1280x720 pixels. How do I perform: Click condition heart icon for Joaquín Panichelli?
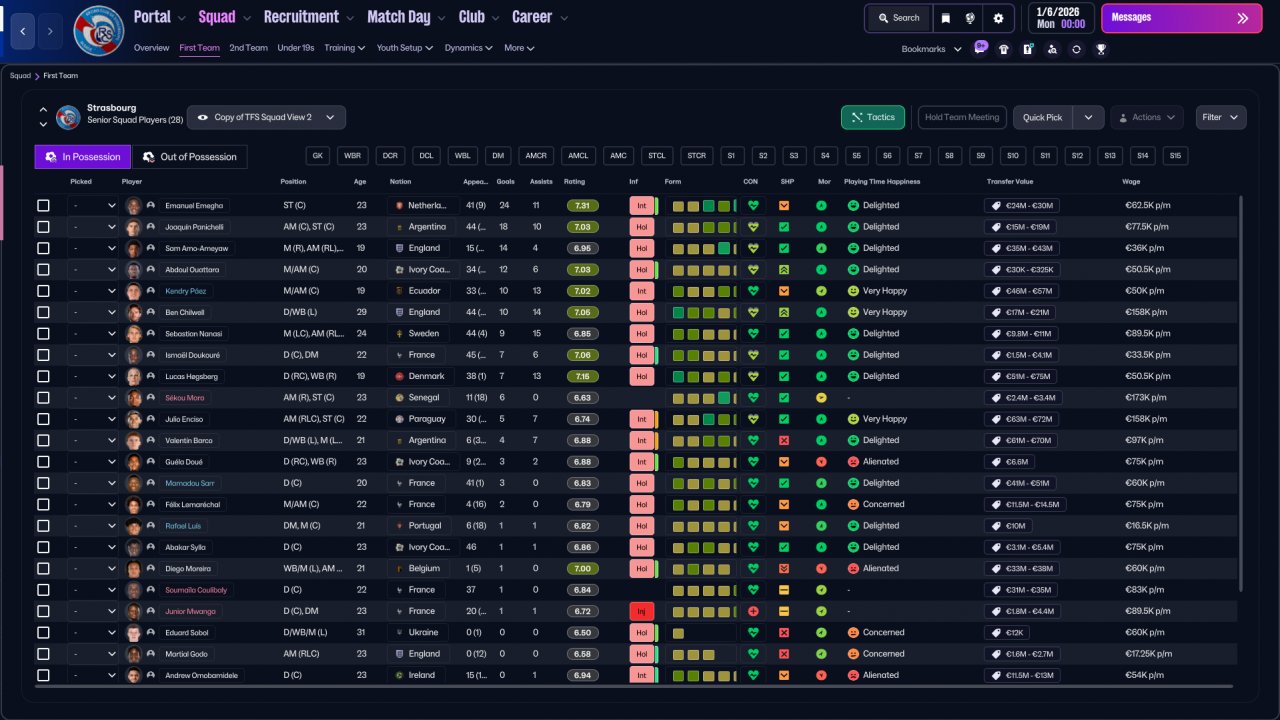pyautogui.click(x=753, y=227)
